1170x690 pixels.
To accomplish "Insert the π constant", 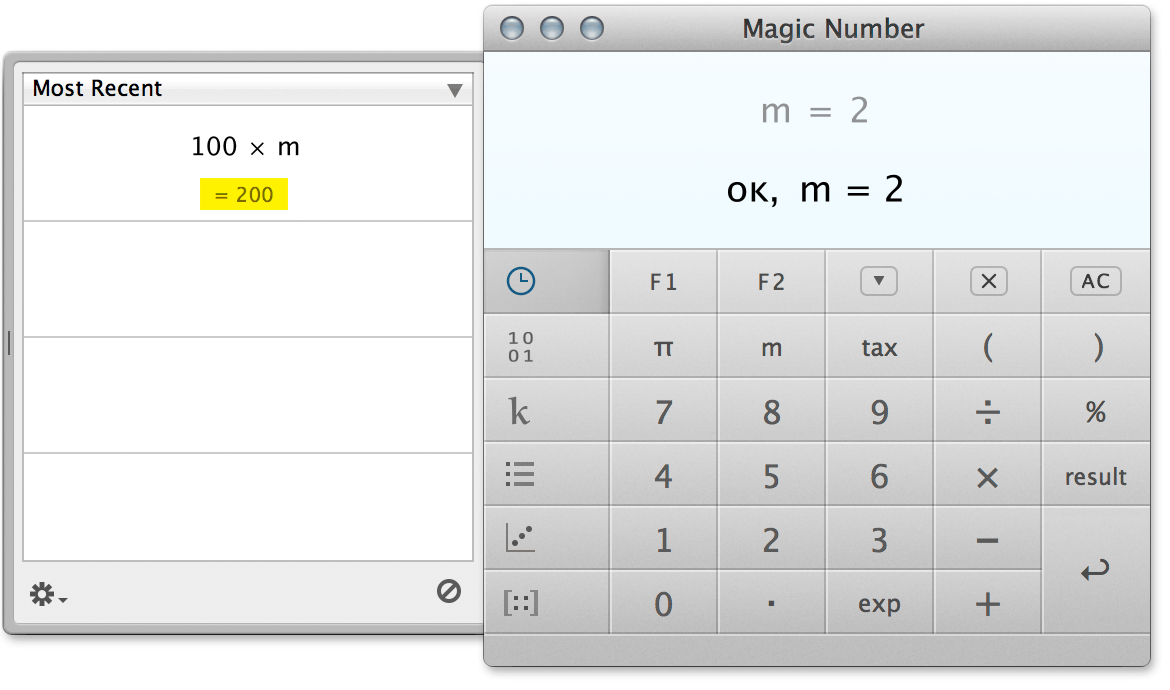I will 663,347.
